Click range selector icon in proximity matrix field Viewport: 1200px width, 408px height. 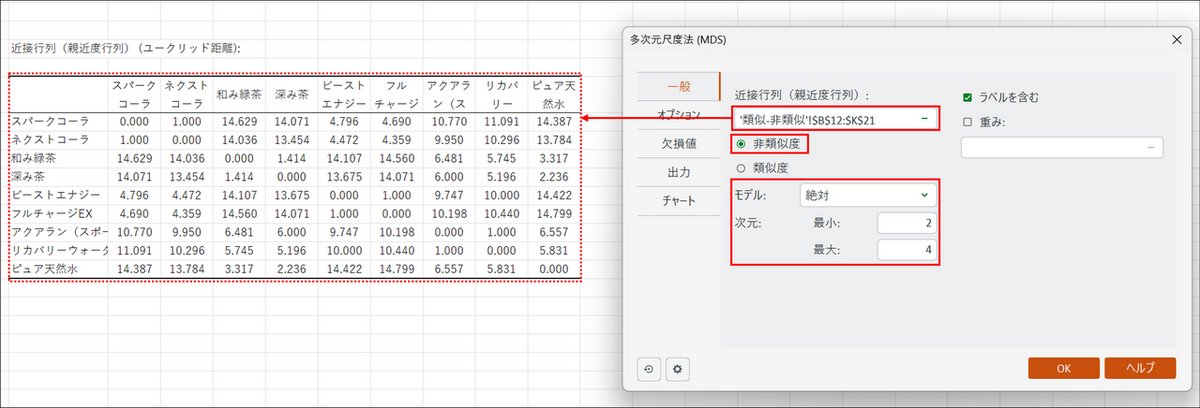(x=925, y=118)
